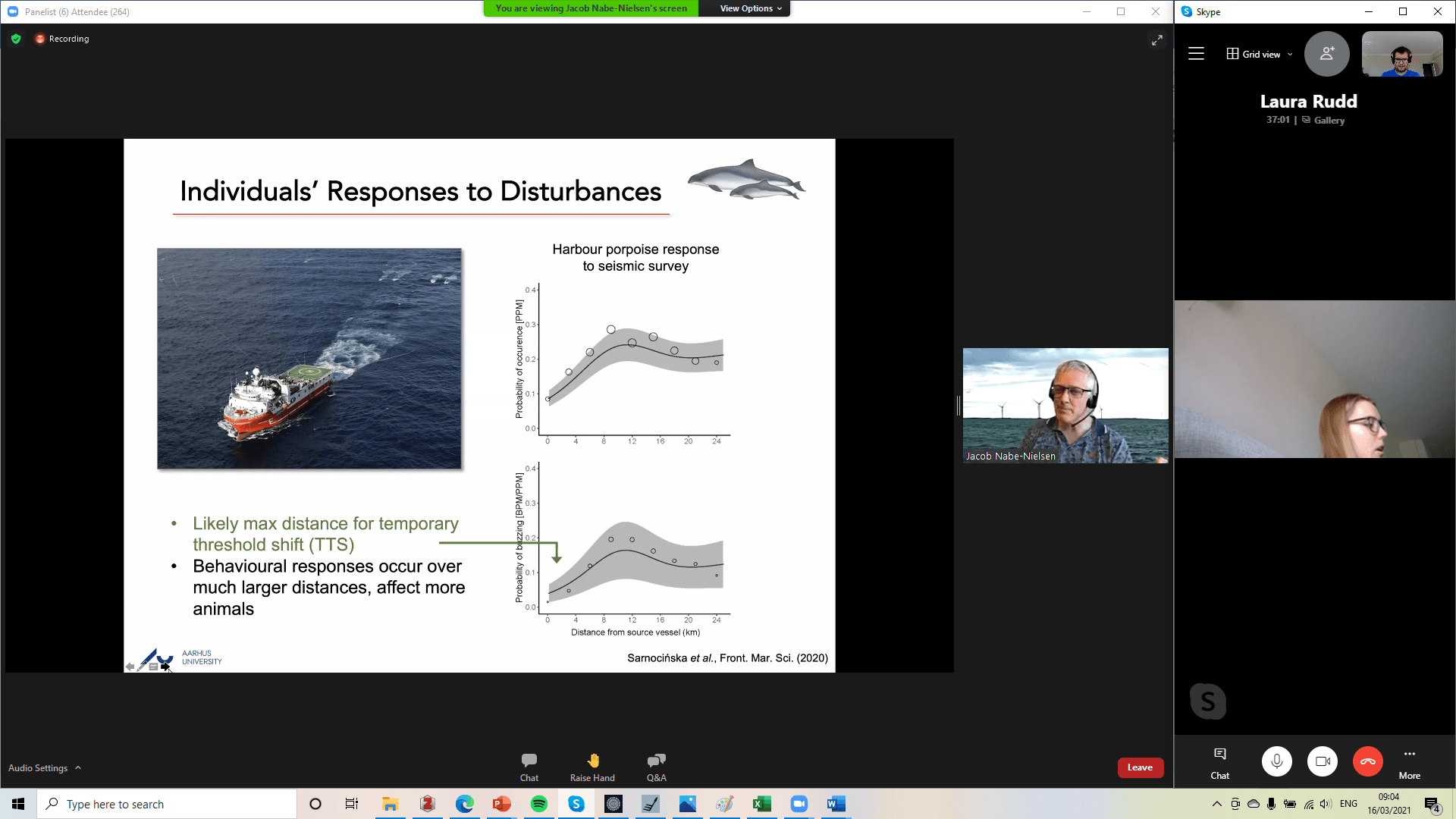Image resolution: width=1456 pixels, height=819 pixels.
Task: Enter Zoom full screen mode
Action: (1156, 40)
